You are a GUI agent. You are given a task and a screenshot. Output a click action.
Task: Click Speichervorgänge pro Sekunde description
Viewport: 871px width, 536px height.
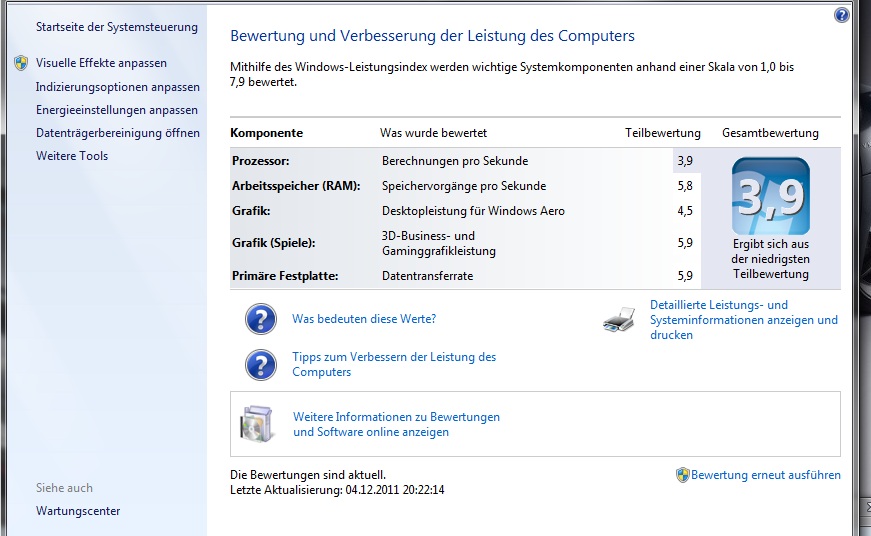point(464,186)
